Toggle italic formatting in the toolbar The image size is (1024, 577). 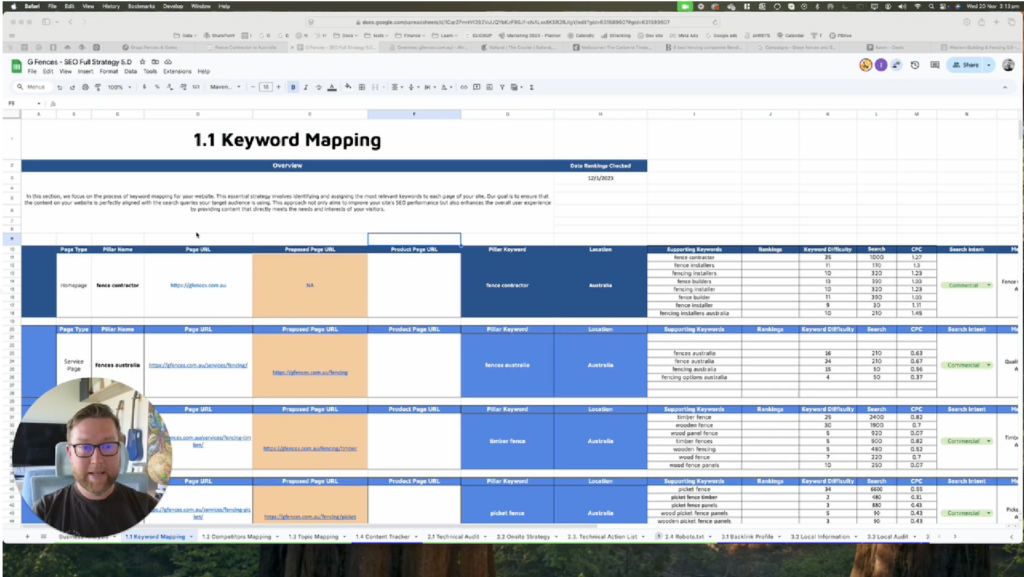306,87
